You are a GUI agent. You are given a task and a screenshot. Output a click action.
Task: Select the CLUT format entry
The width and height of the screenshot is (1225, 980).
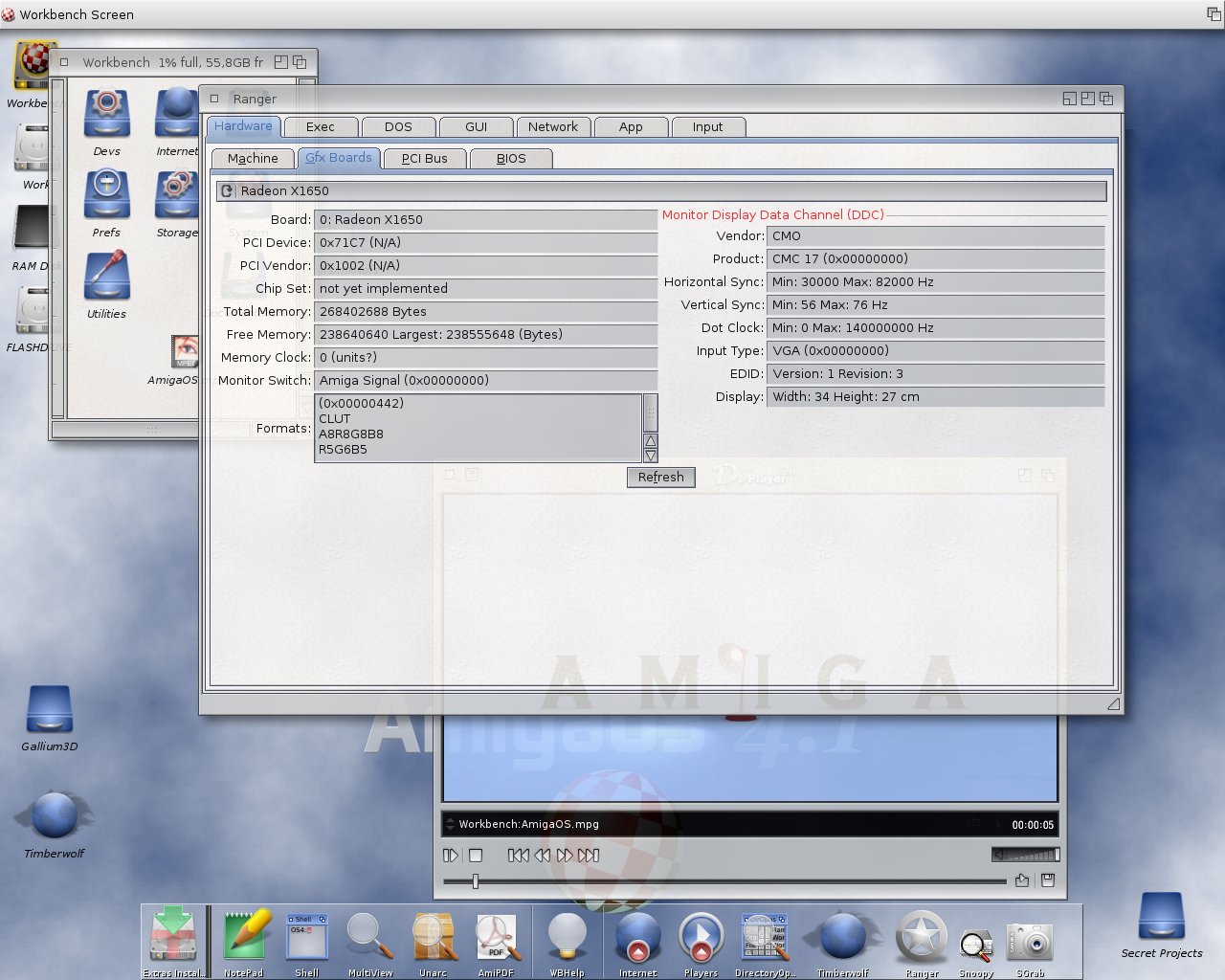pos(335,418)
